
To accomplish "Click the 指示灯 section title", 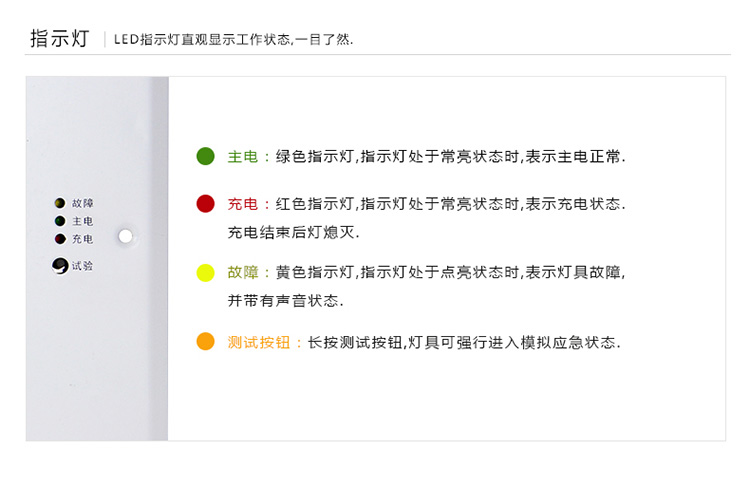I will pyautogui.click(x=59, y=39).
